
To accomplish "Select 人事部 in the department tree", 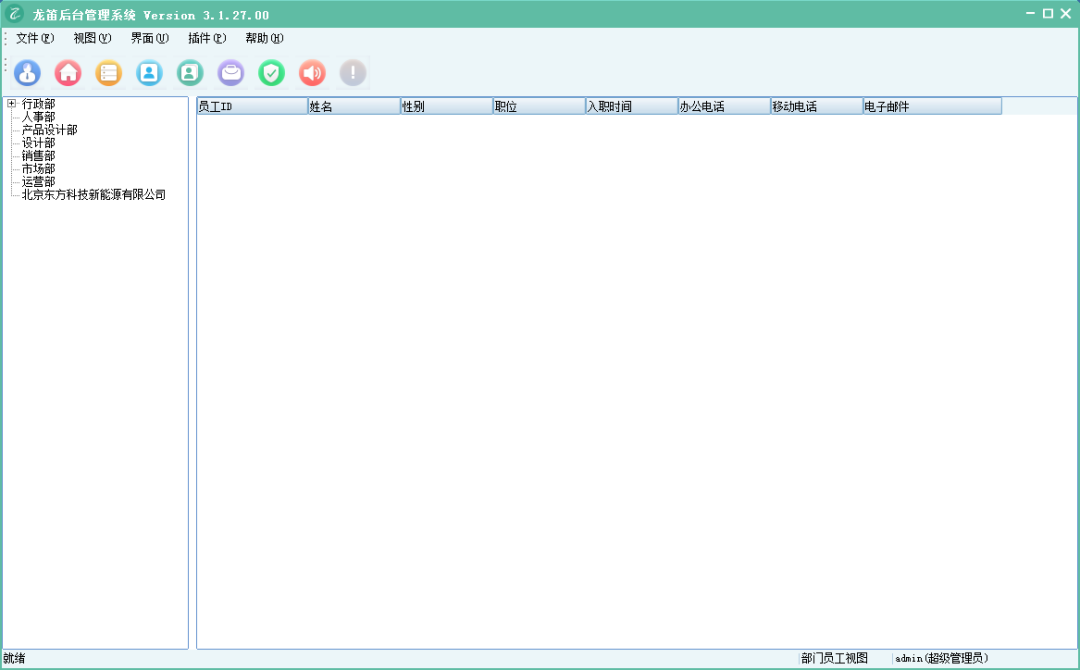I will 39,117.
